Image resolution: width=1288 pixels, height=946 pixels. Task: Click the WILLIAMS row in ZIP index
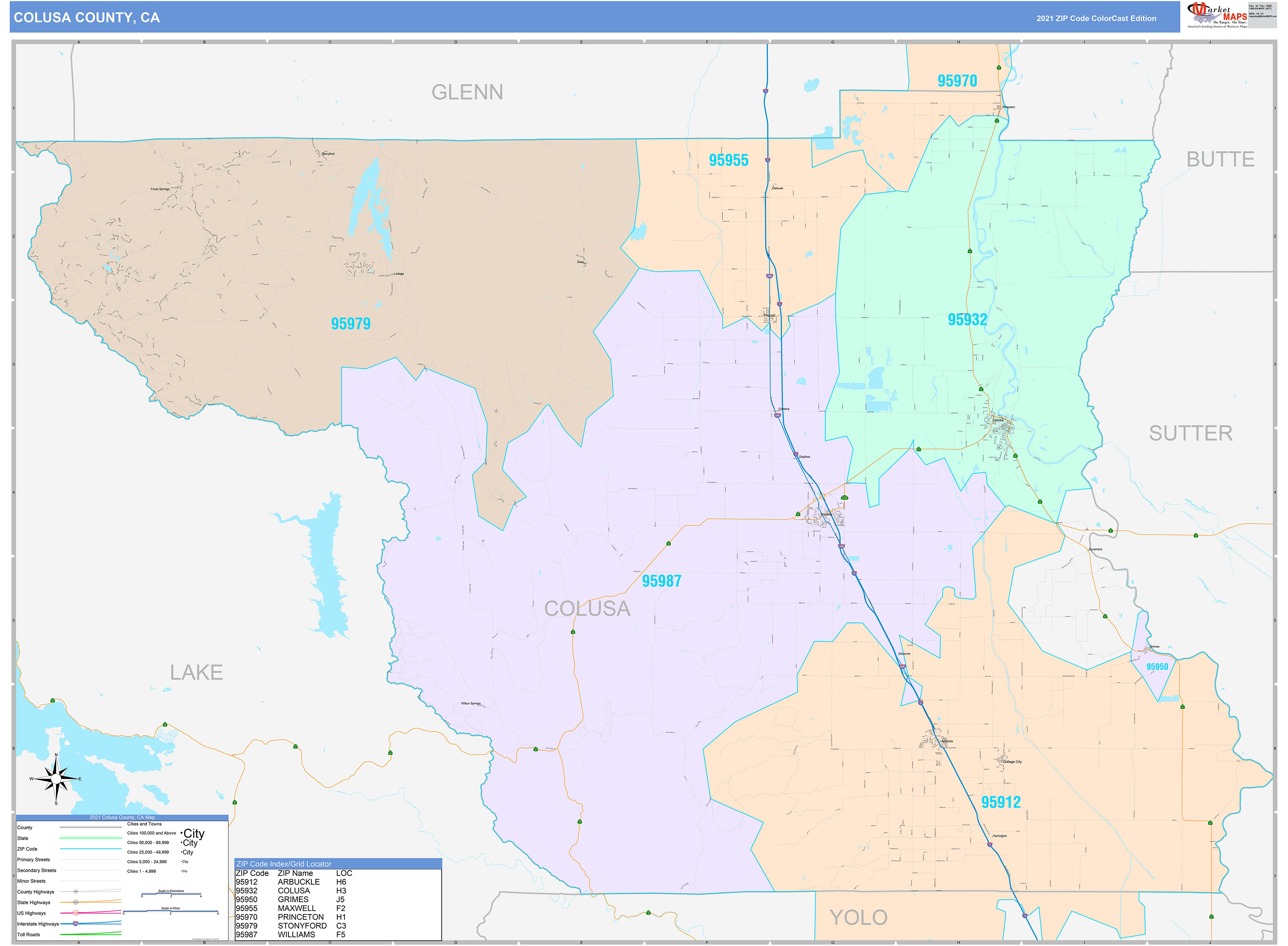296,935
